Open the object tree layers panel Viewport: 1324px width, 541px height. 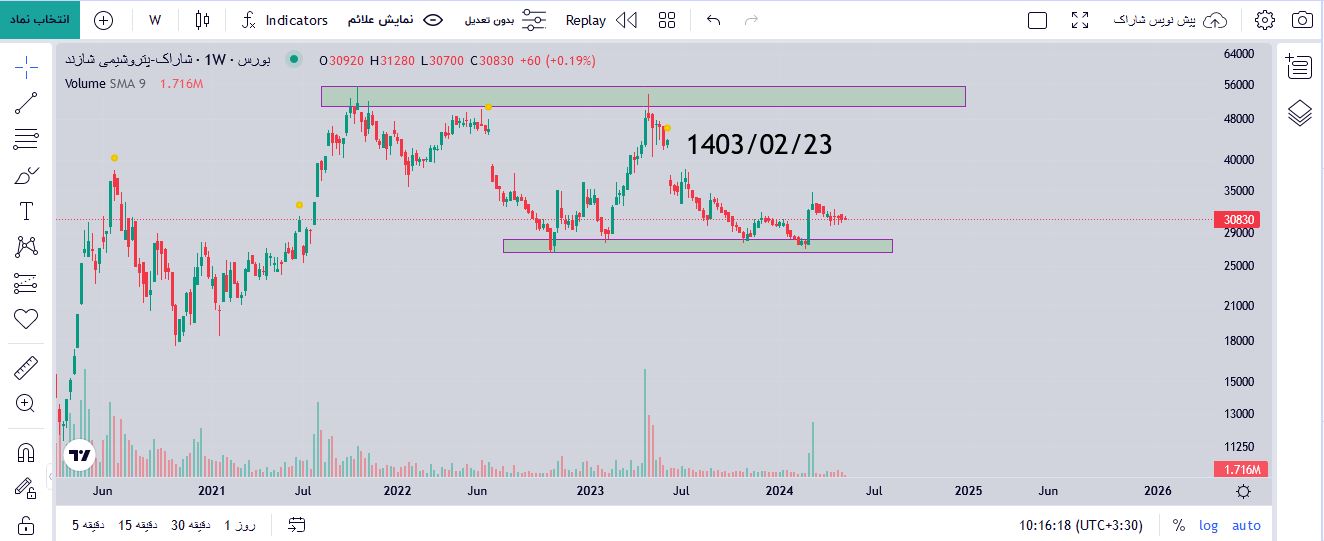(1299, 113)
